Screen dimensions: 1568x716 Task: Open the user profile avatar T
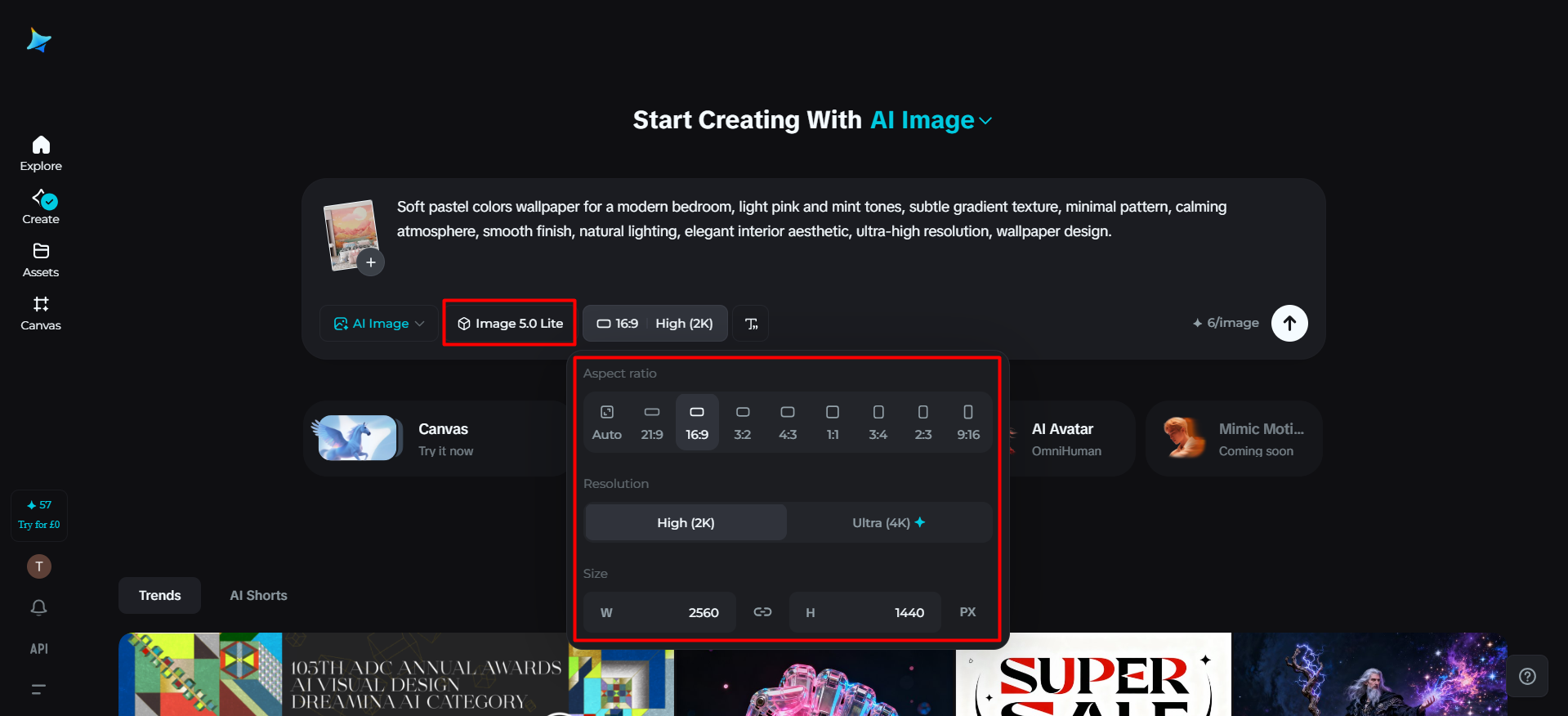click(39, 566)
